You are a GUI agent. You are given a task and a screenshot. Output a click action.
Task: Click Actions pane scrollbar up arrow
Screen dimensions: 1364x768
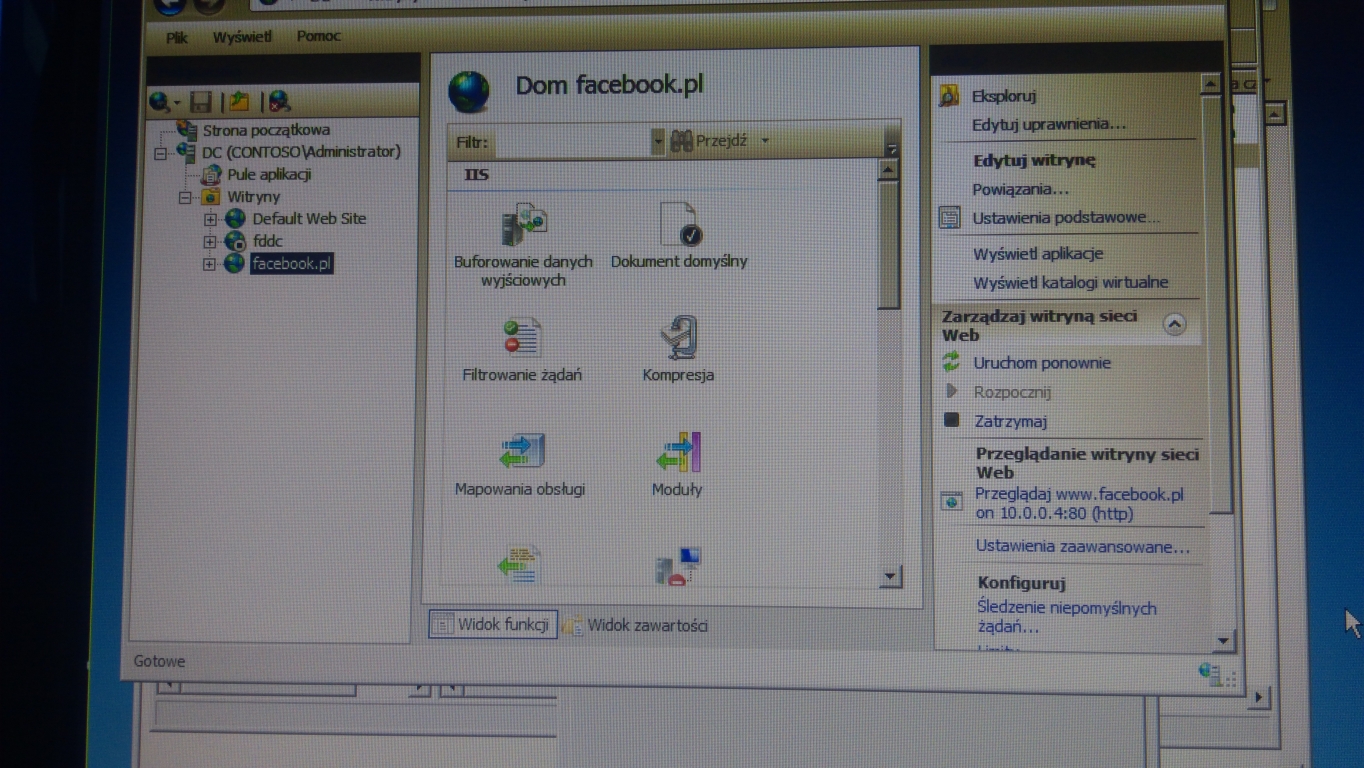point(1212,84)
